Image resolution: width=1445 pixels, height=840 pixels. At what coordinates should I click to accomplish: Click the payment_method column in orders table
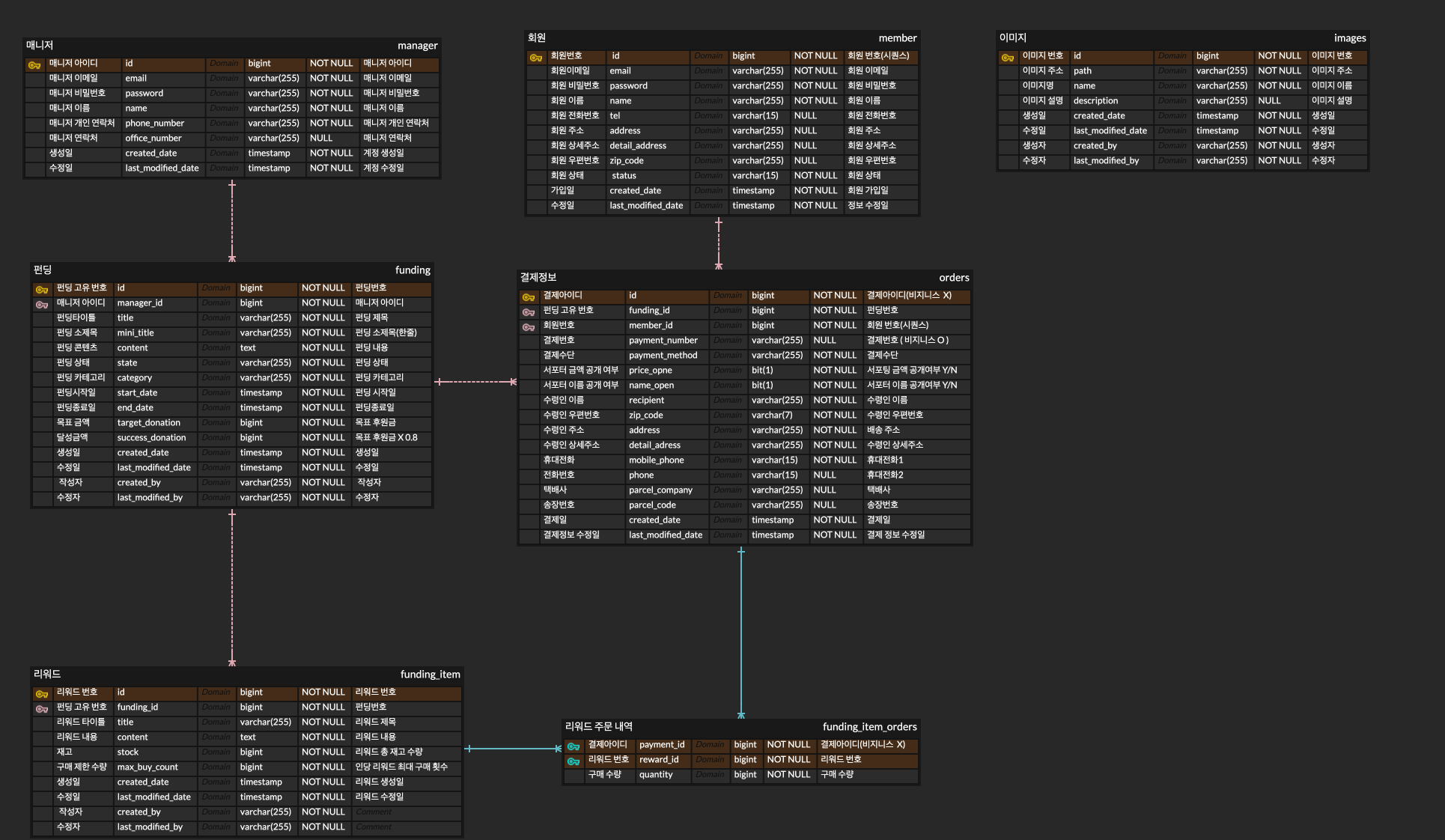pos(663,356)
